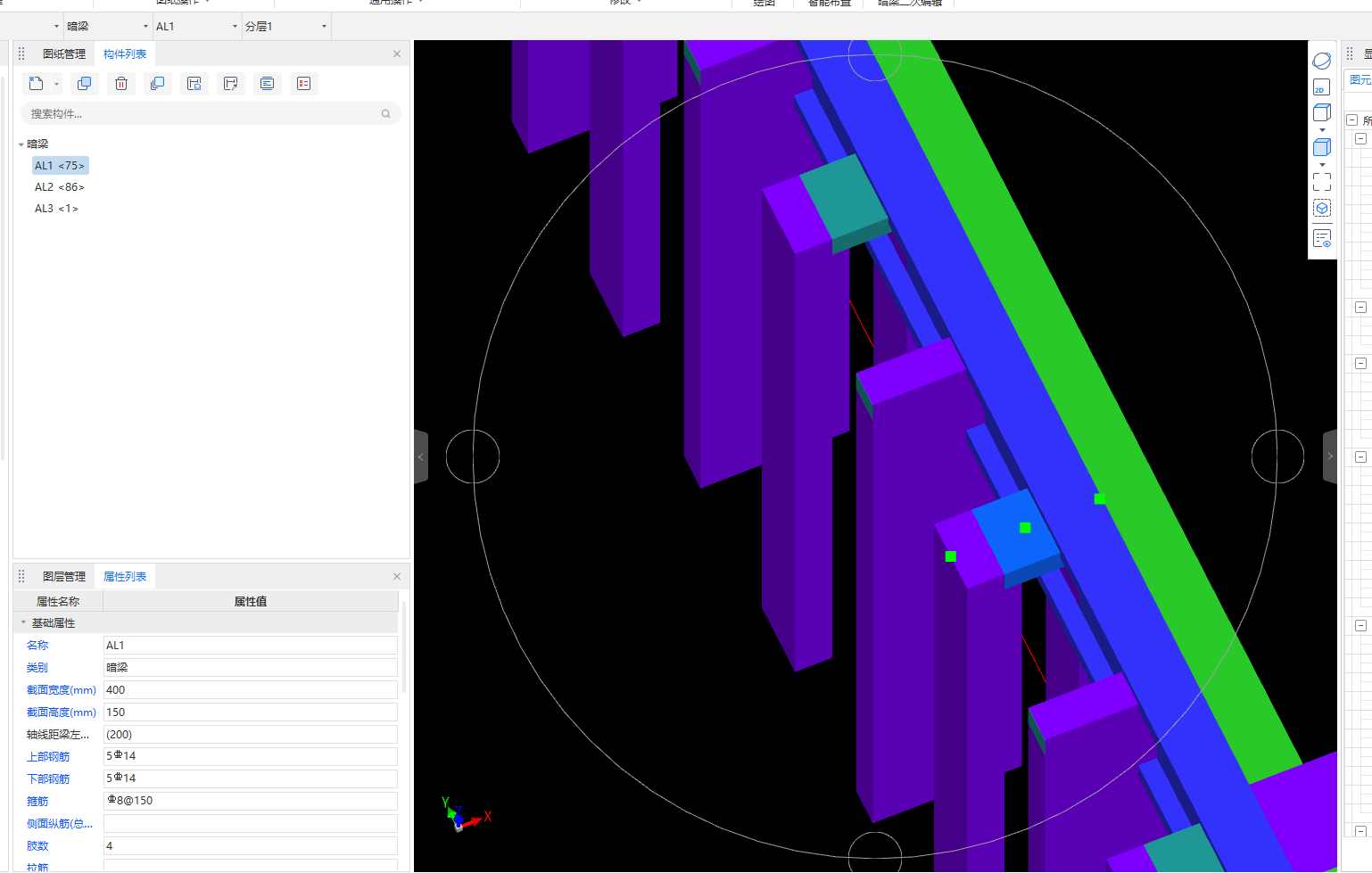This screenshot has height=873, width=1372.
Task: Edit the 箍筋 value 8@150
Action: coord(251,801)
